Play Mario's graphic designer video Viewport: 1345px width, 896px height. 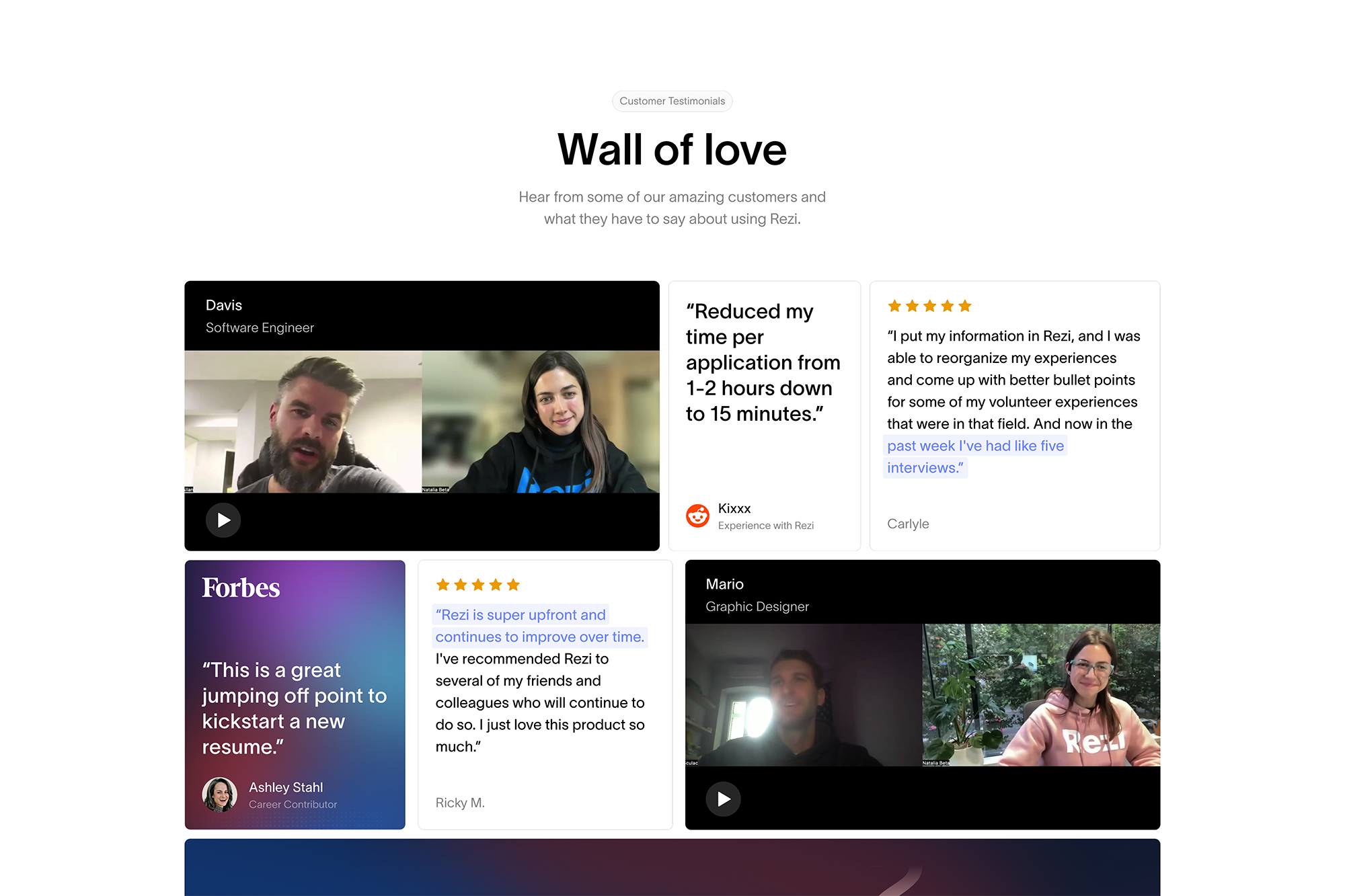click(723, 799)
